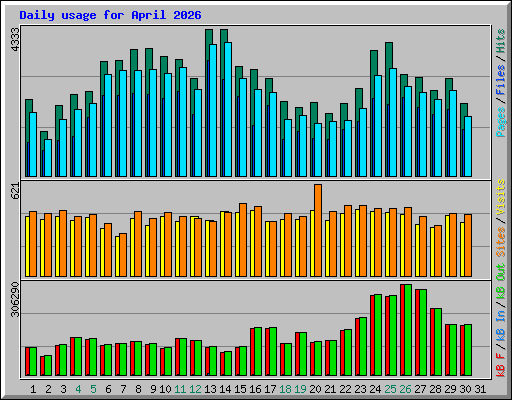Image resolution: width=512 pixels, height=400 pixels.
Task: Click the green kB Out bar for day 26
Action: coord(408,330)
